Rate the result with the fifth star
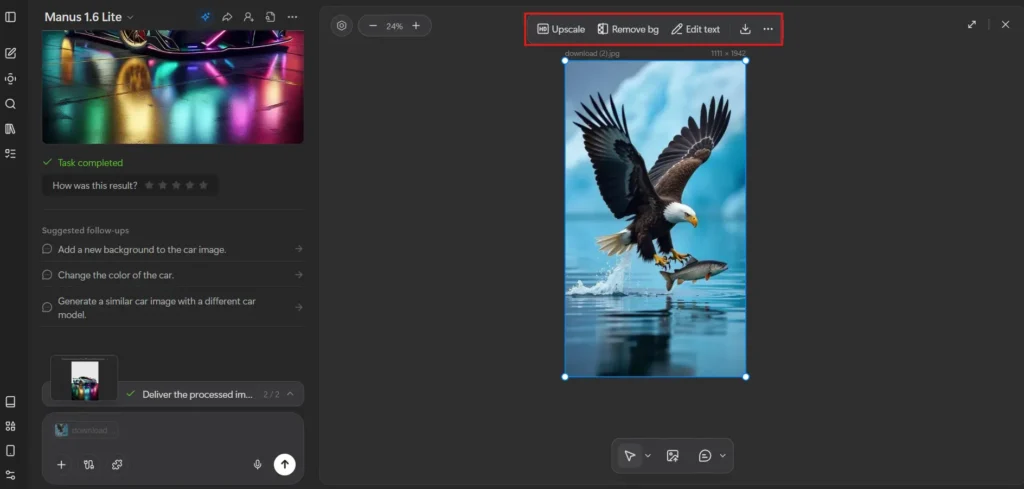 (204, 185)
